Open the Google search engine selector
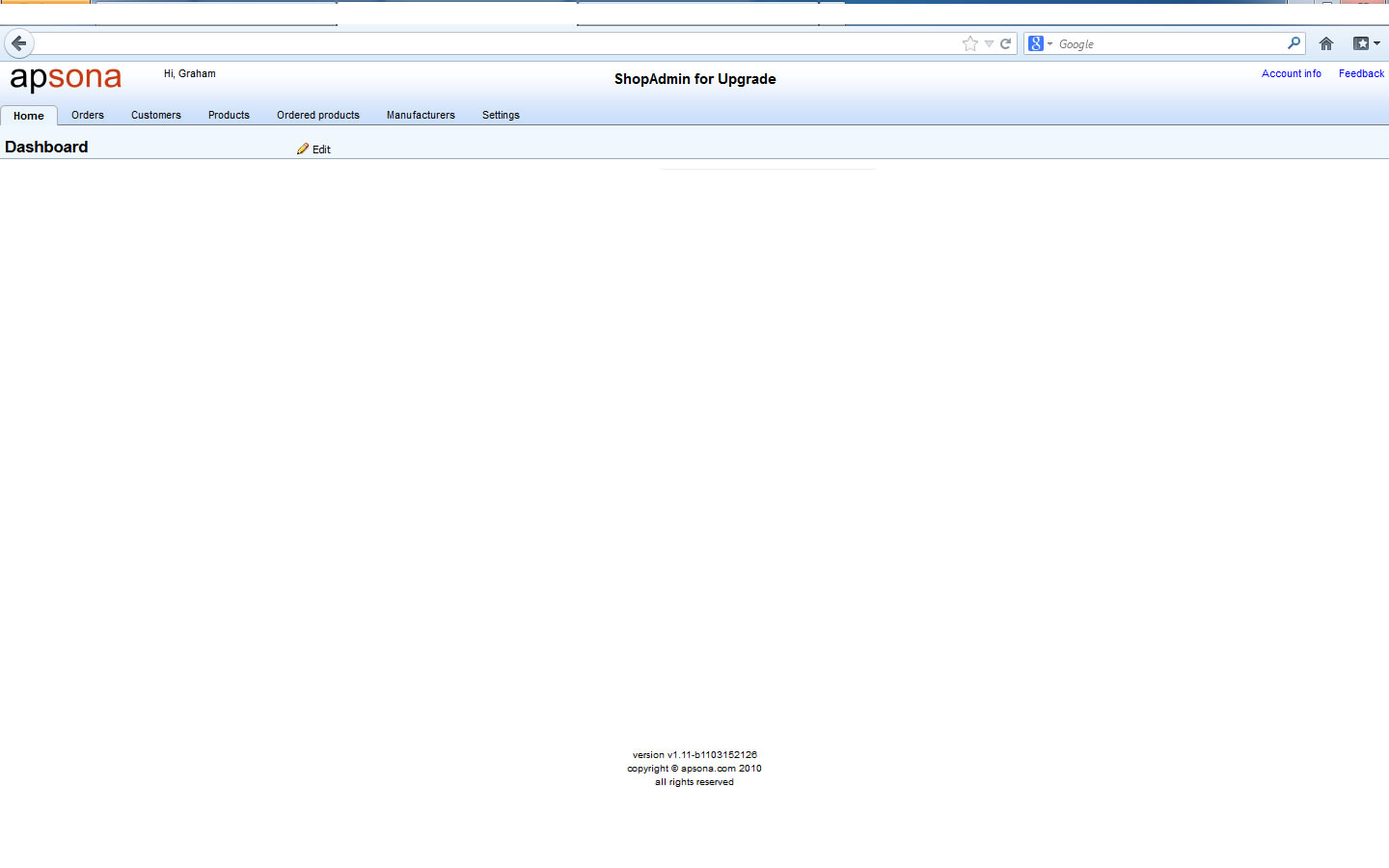The image size is (1389, 868). click(1041, 43)
